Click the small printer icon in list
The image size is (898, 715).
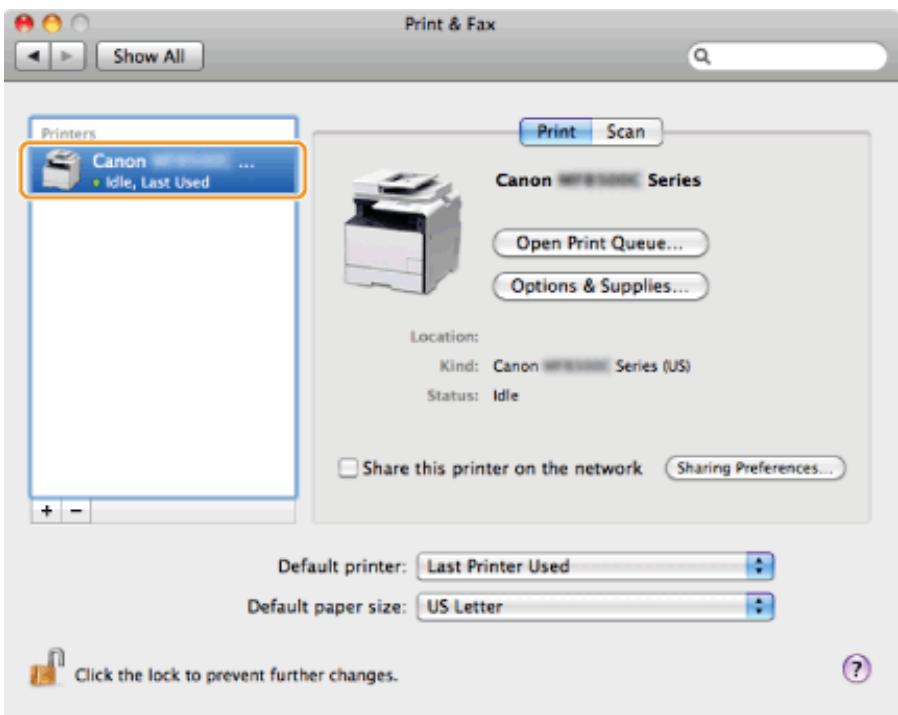pos(61,170)
